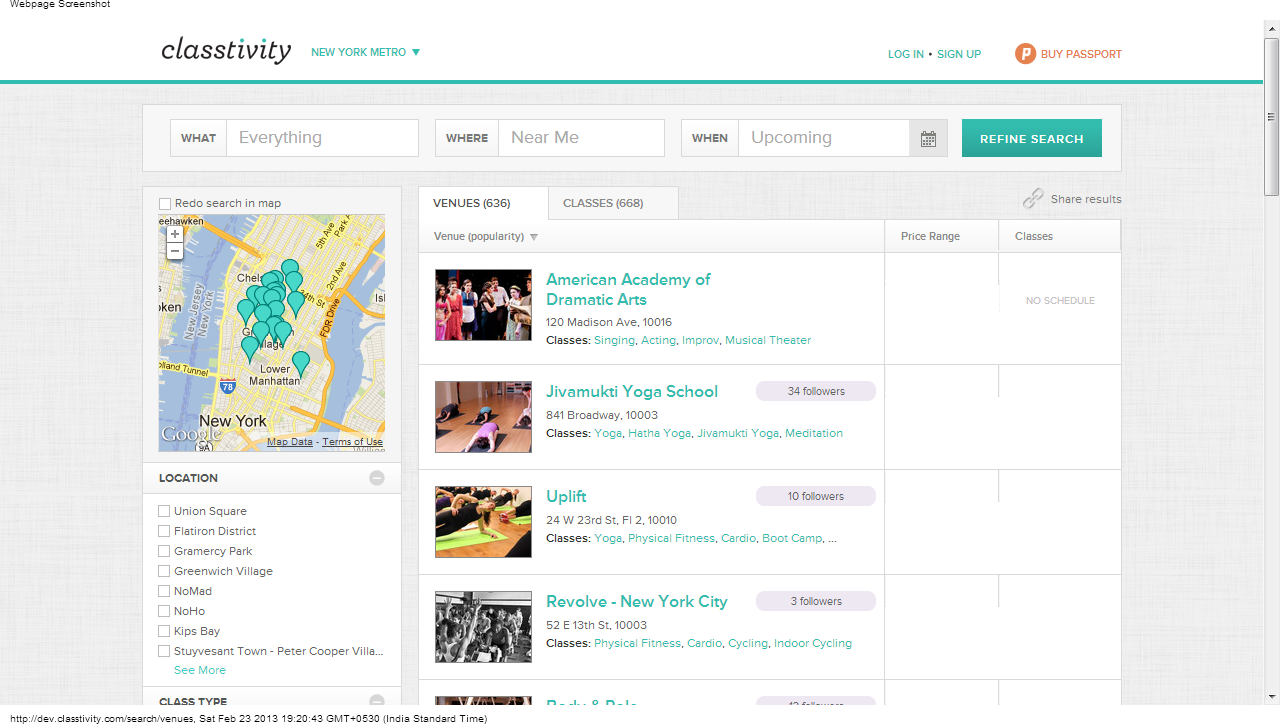Click the Buy Passport P icon

(x=1025, y=54)
